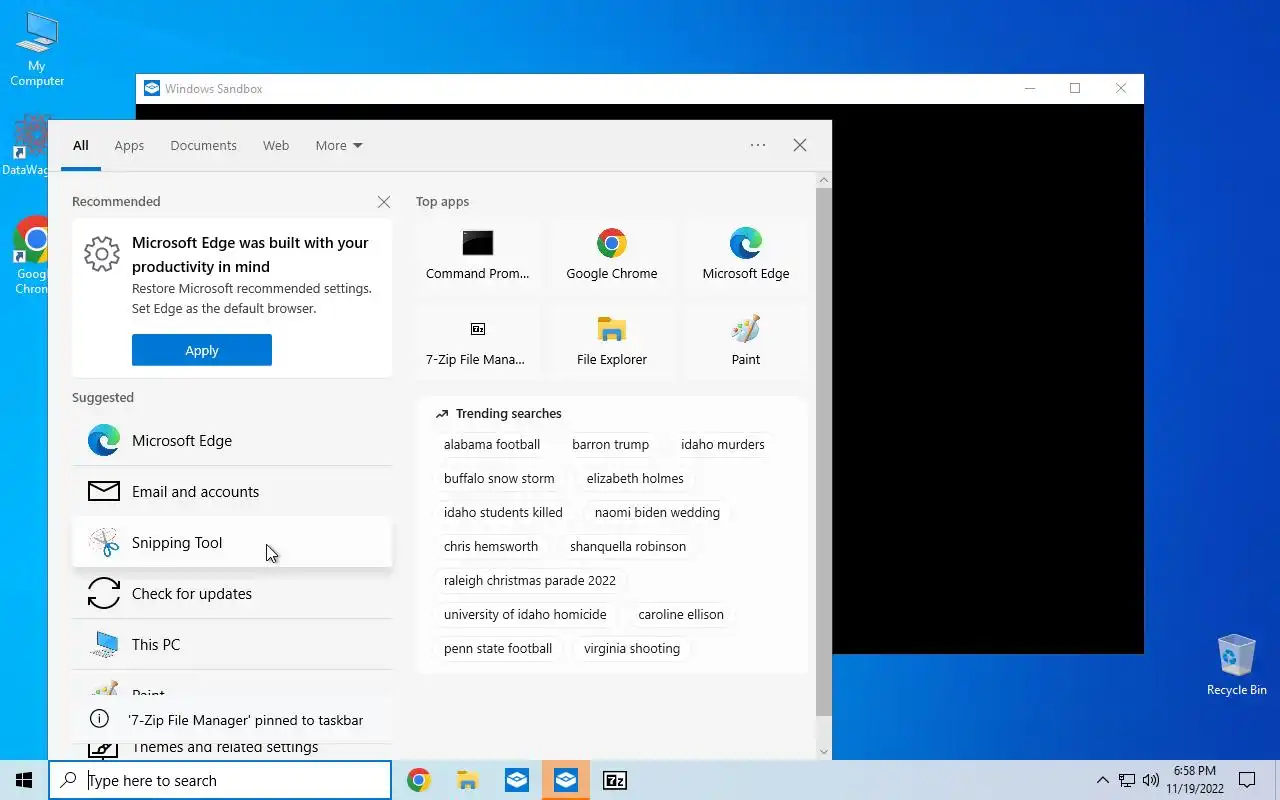Dismiss the Recommended section
Viewport: 1280px width, 800px height.
384,202
